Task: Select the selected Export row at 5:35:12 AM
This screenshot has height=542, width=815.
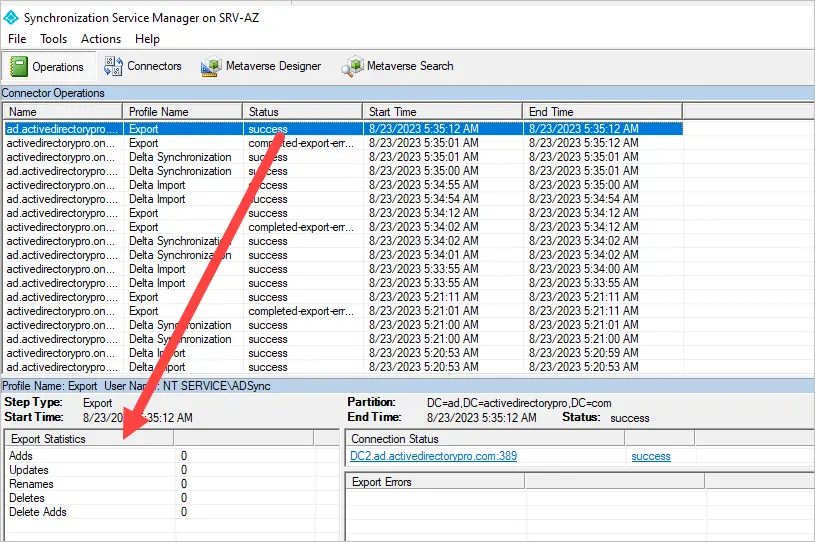Action: point(343,129)
